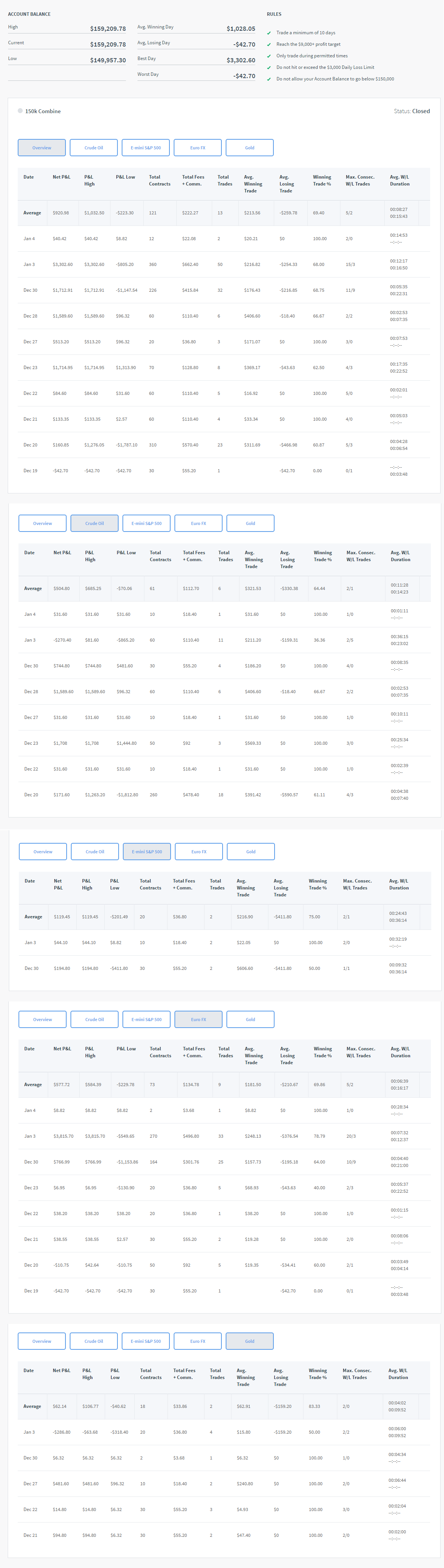Open E-mini S&P 500 tab in the row where Overview is active
The width and height of the screenshot is (444, 1568).
(x=146, y=148)
